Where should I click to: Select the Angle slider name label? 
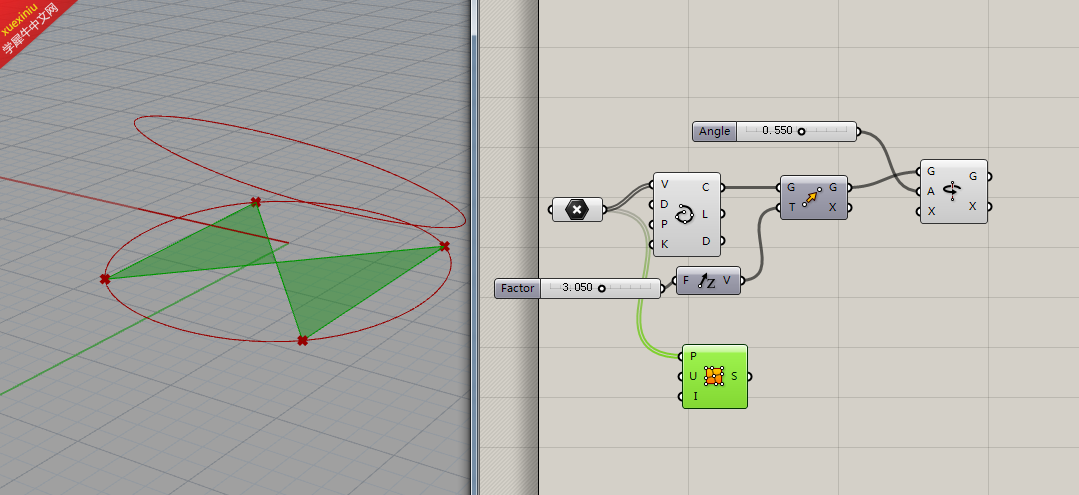pos(714,131)
